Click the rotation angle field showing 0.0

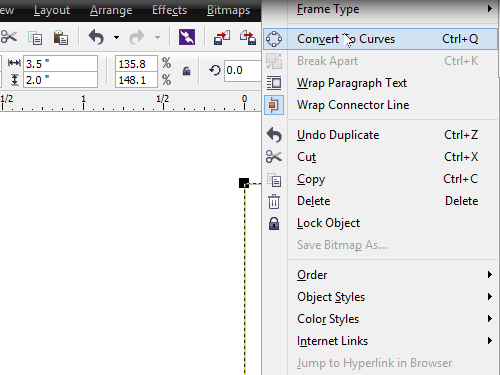242,71
